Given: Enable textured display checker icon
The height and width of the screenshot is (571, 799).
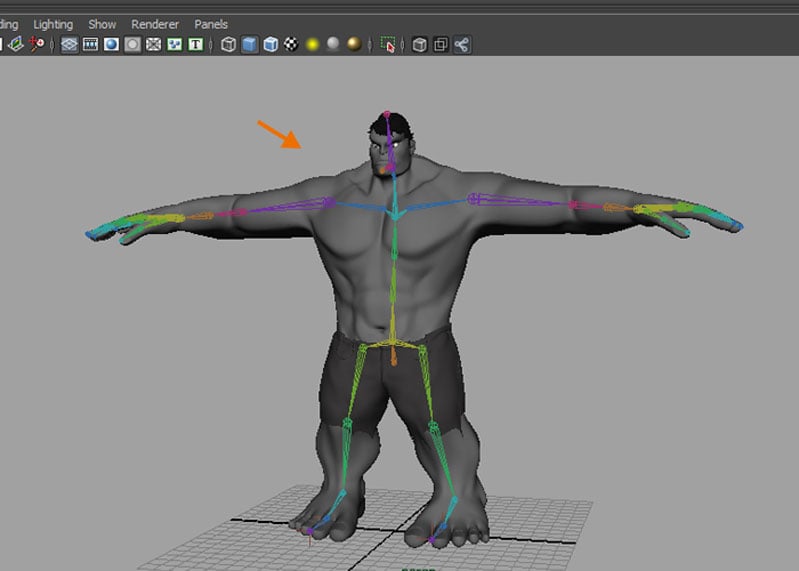Looking at the screenshot, I should tap(291, 44).
